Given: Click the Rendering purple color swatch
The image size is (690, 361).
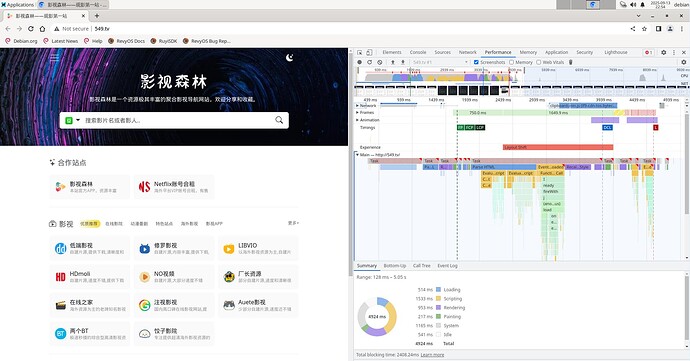Looking at the screenshot, I should pos(438,308).
